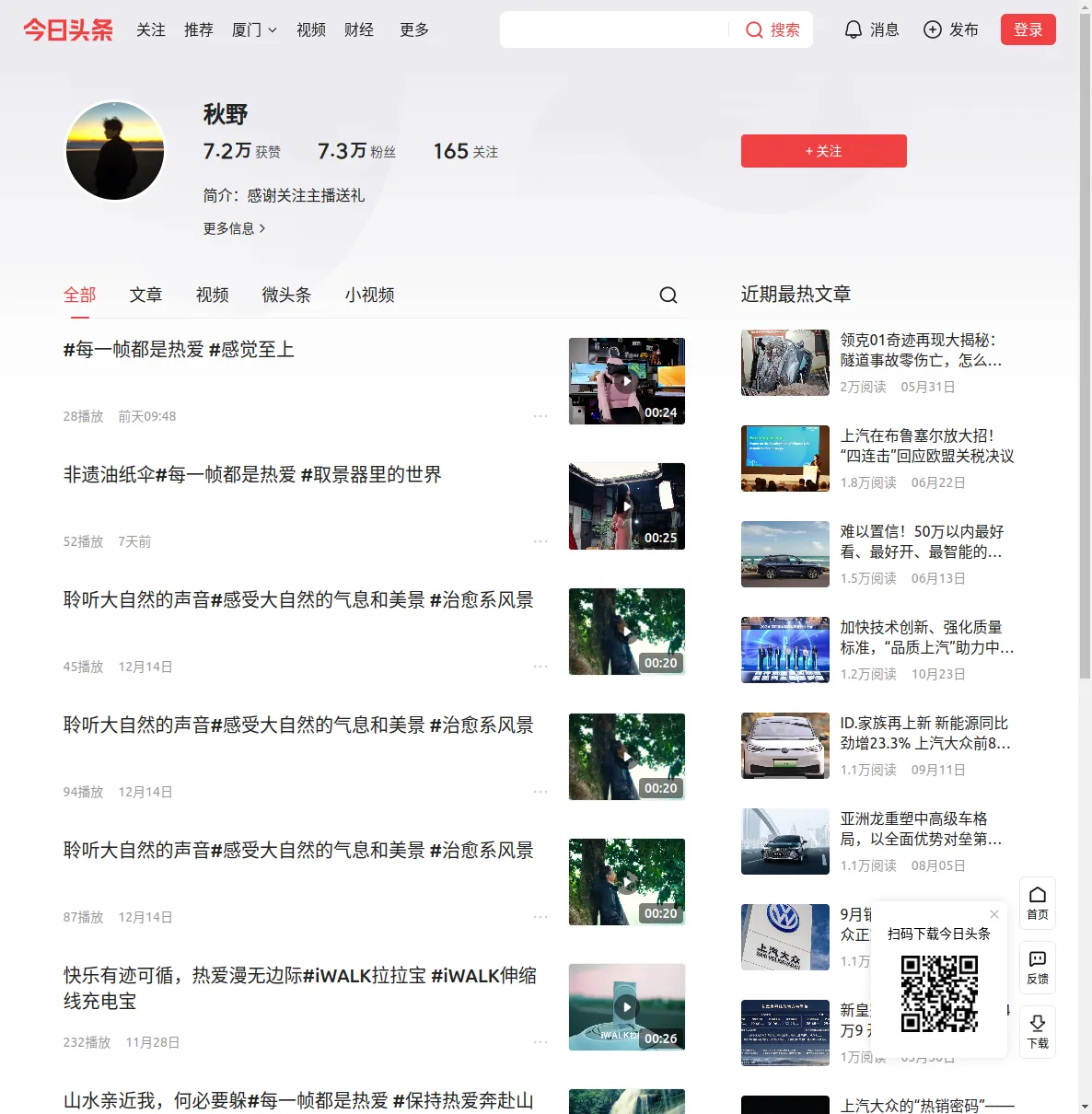1092x1114 pixels.
Task: Play the iWALK video thumbnail
Action: coord(627,1007)
